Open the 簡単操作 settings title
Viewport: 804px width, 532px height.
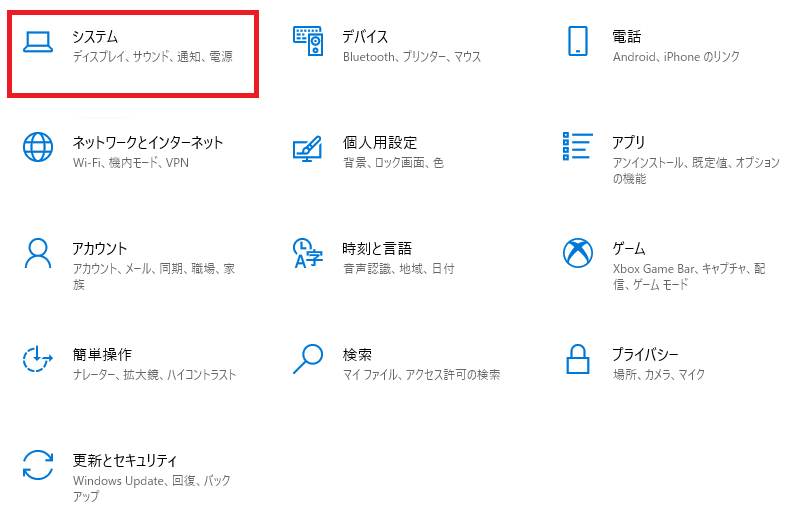[102, 355]
